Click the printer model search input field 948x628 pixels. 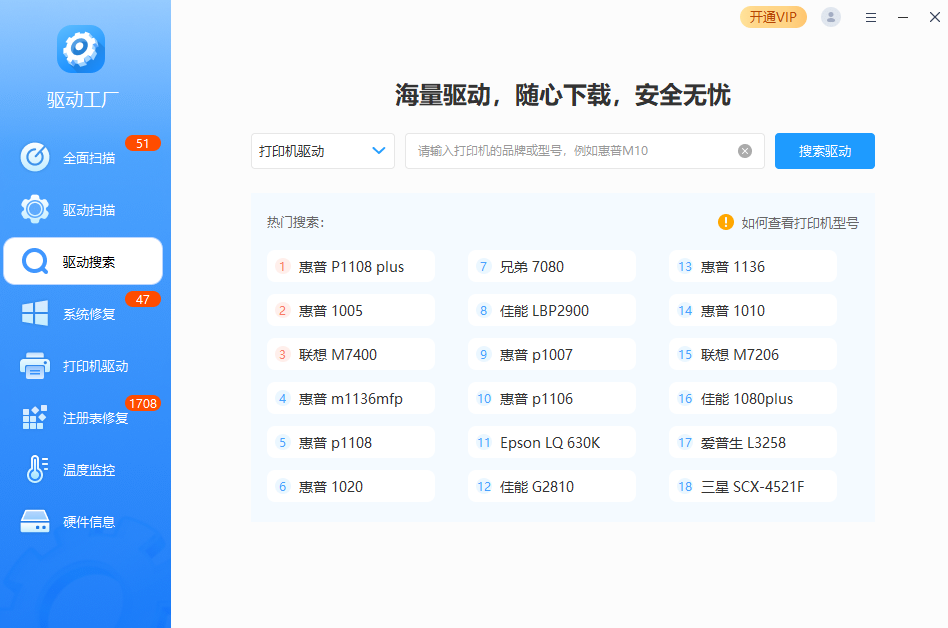pos(570,150)
